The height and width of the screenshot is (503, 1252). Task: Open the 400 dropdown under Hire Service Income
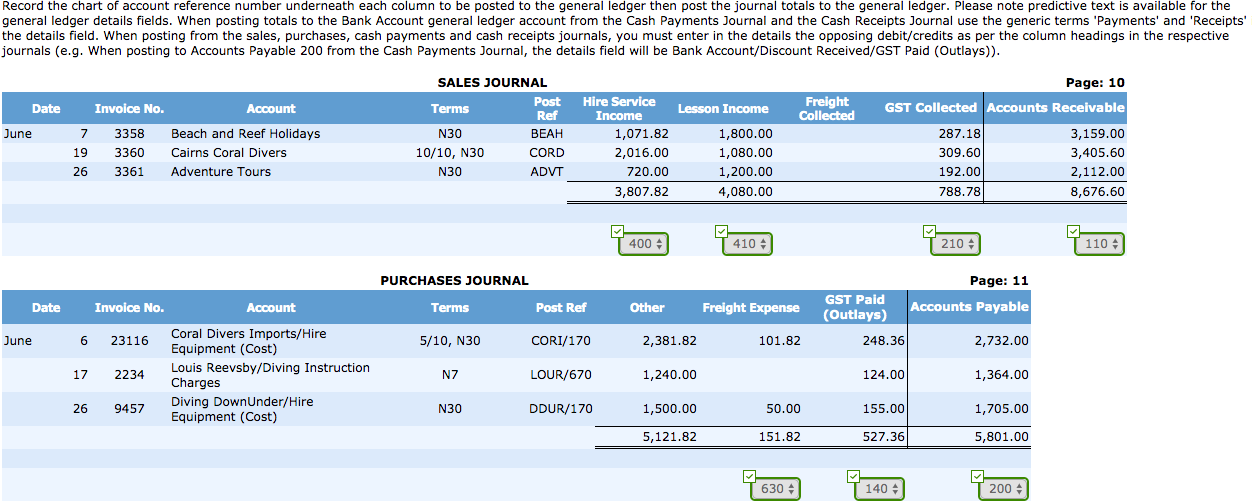pyautogui.click(x=643, y=244)
